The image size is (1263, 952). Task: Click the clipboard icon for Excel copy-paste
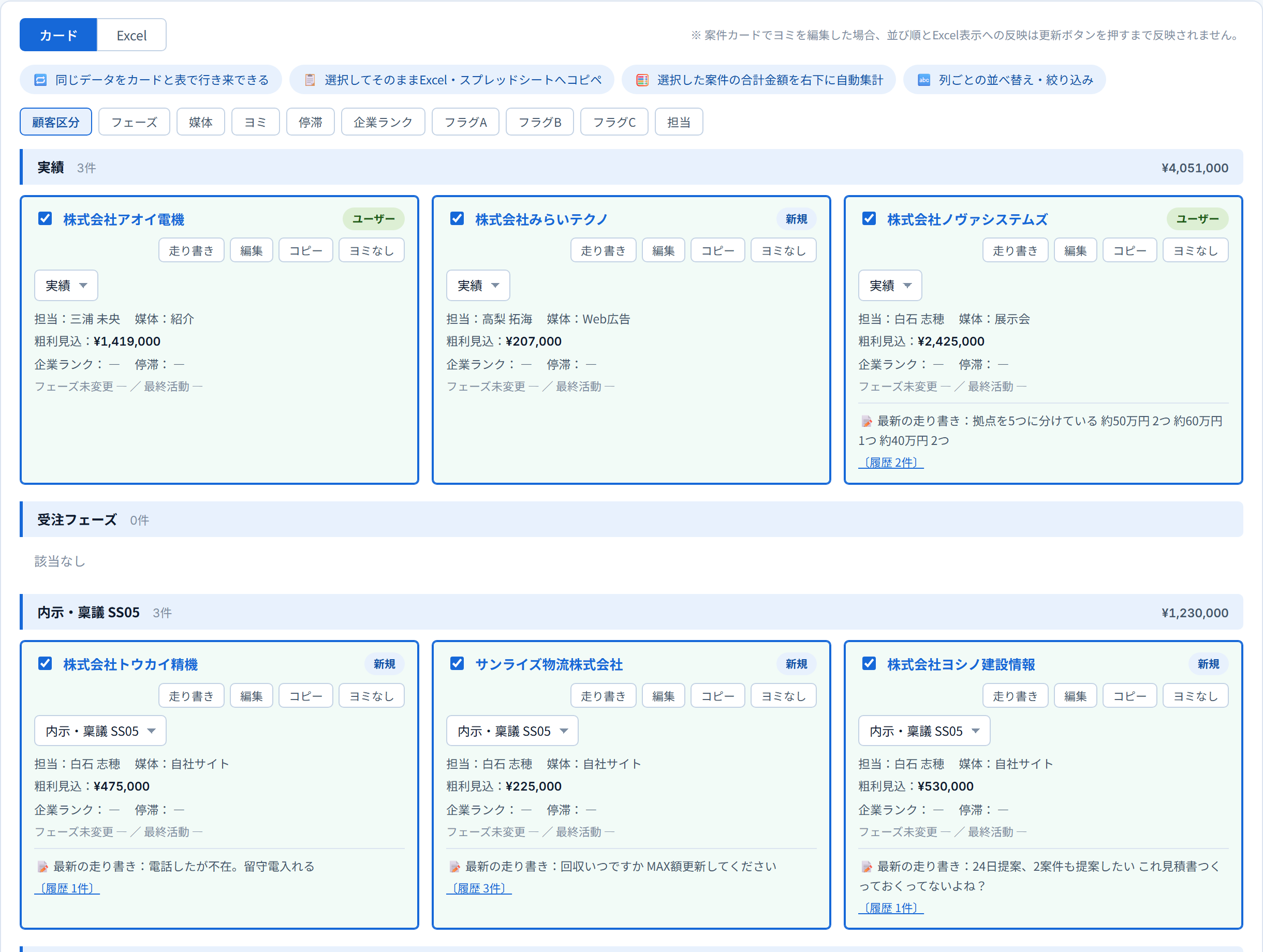310,80
